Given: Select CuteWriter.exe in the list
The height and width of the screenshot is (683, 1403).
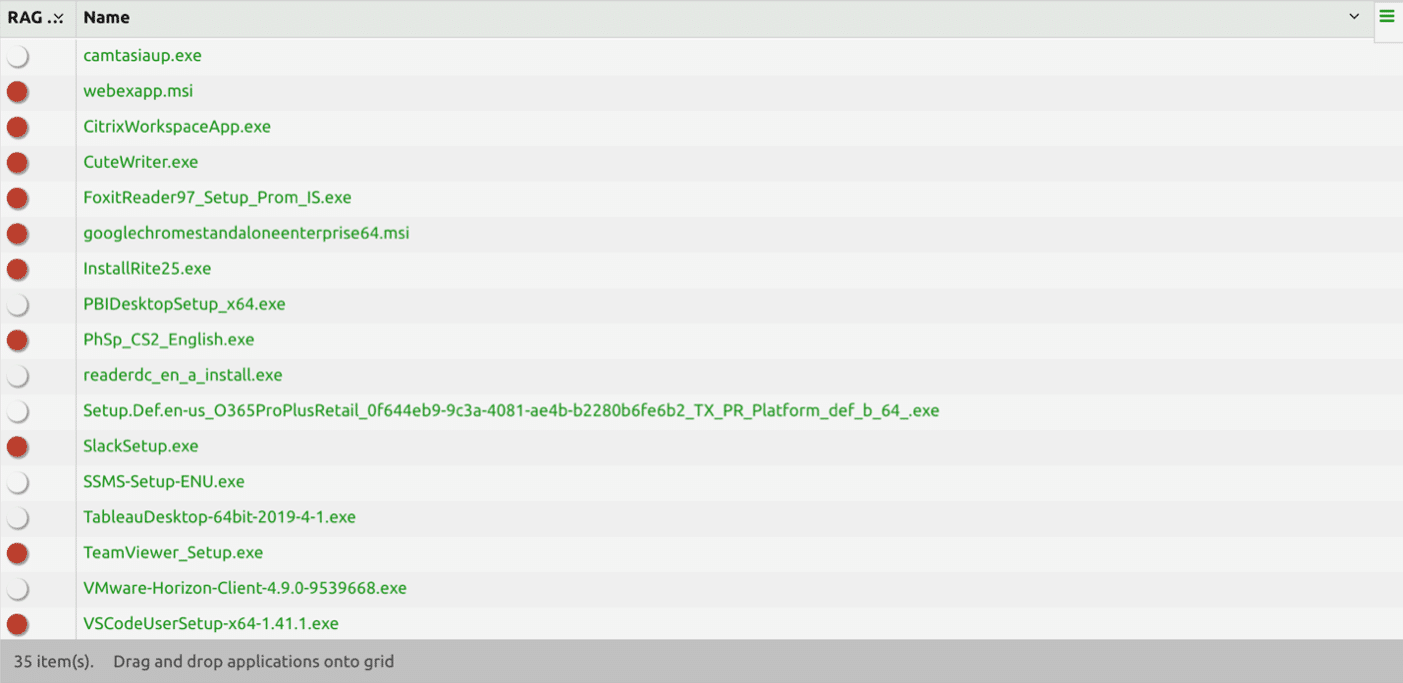Looking at the screenshot, I should click(x=141, y=162).
